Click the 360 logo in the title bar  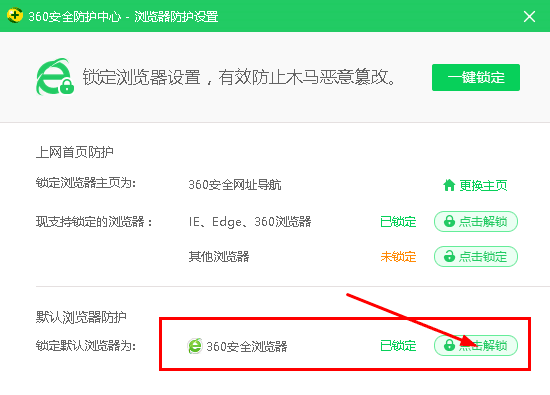[15, 15]
